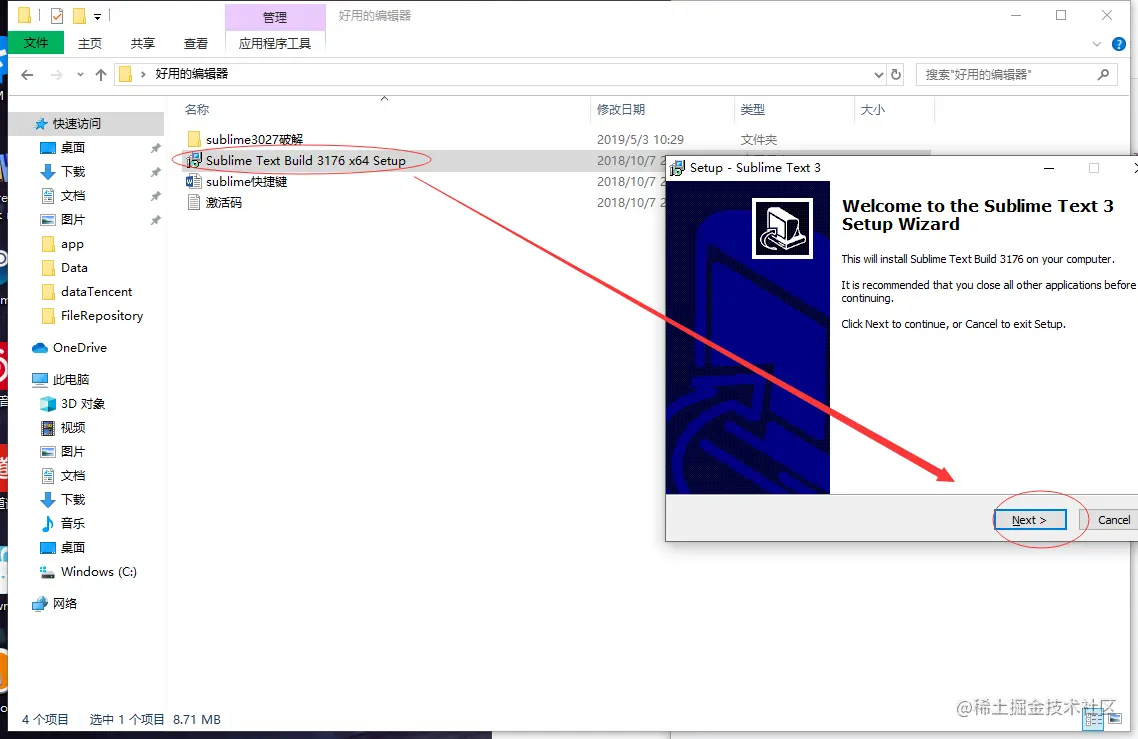
Task: Open Explorer help question mark
Action: [1119, 44]
